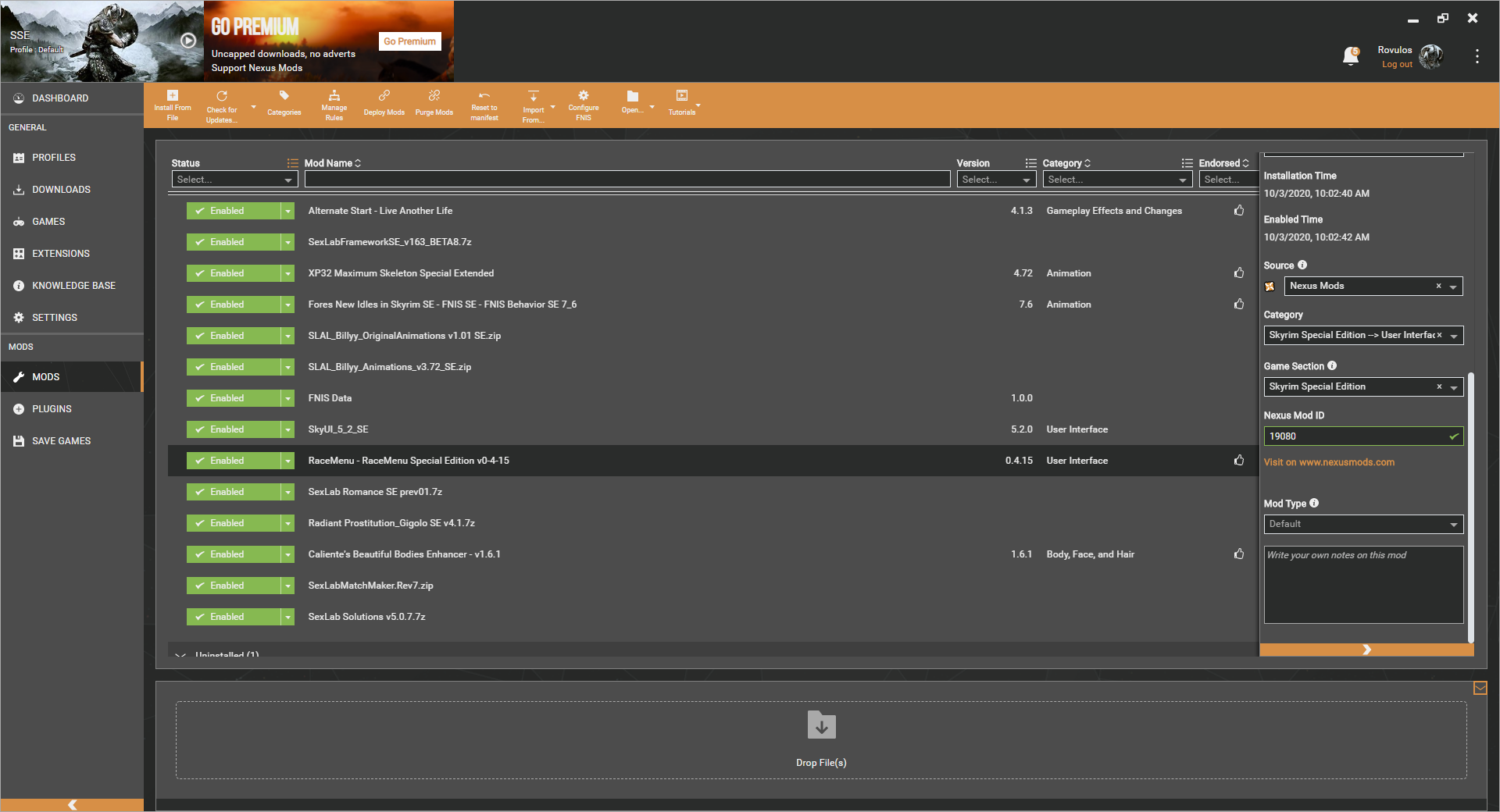This screenshot has width=1500, height=812.
Task: Open Plugins page
Action: click(72, 409)
